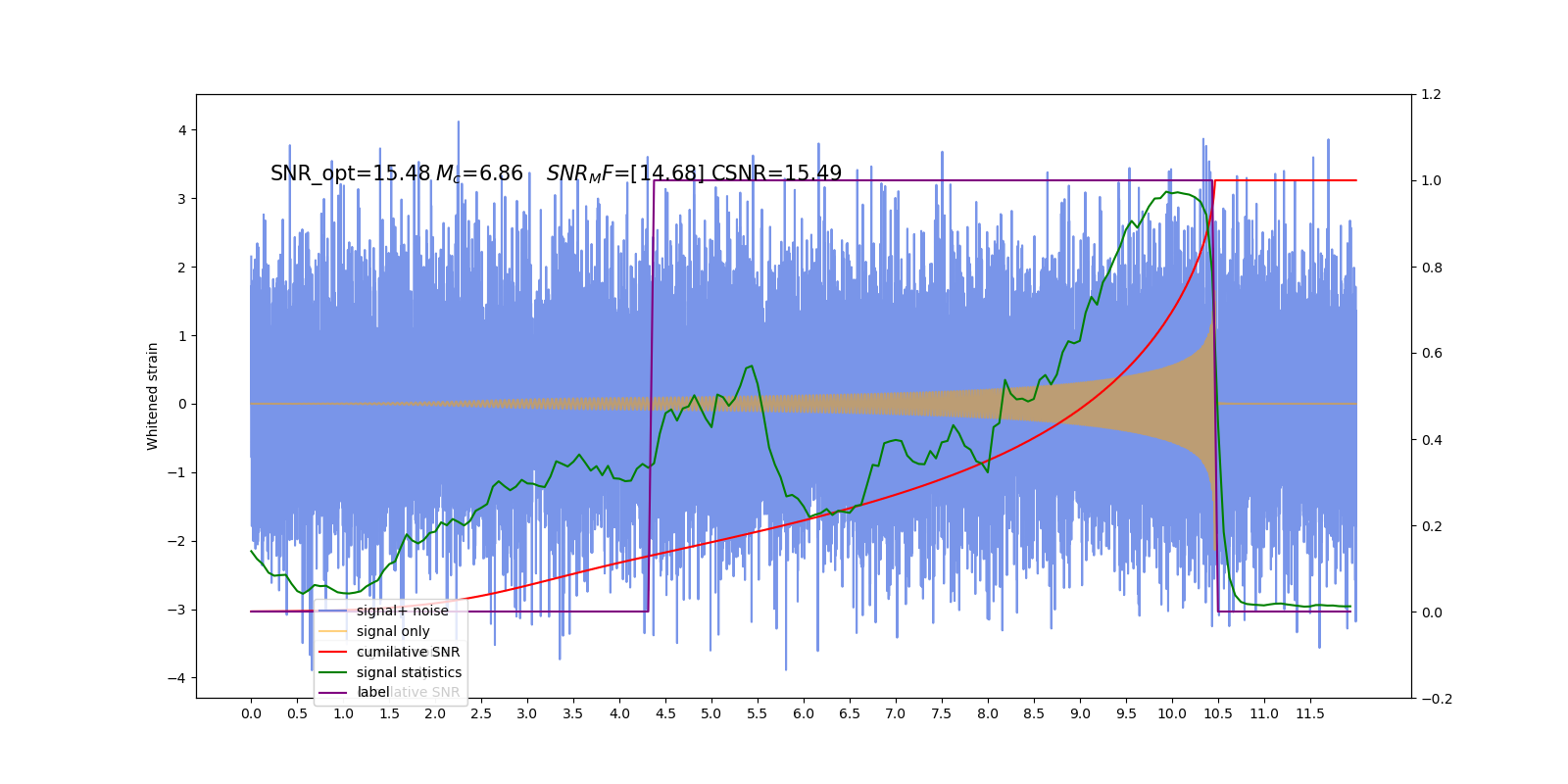This screenshot has width=1568, height=784.
Task: Click the purple label legend line sample
Action: (333, 693)
